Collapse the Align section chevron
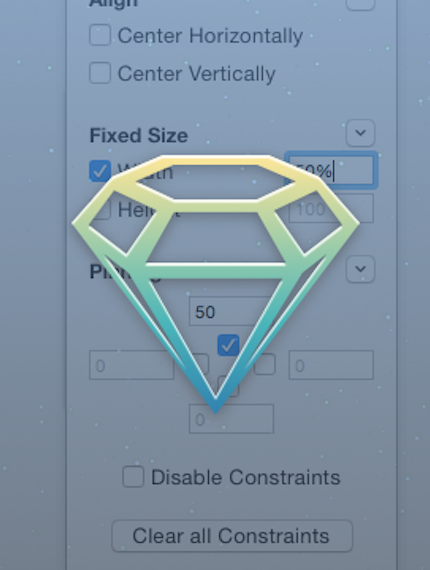 360,4
